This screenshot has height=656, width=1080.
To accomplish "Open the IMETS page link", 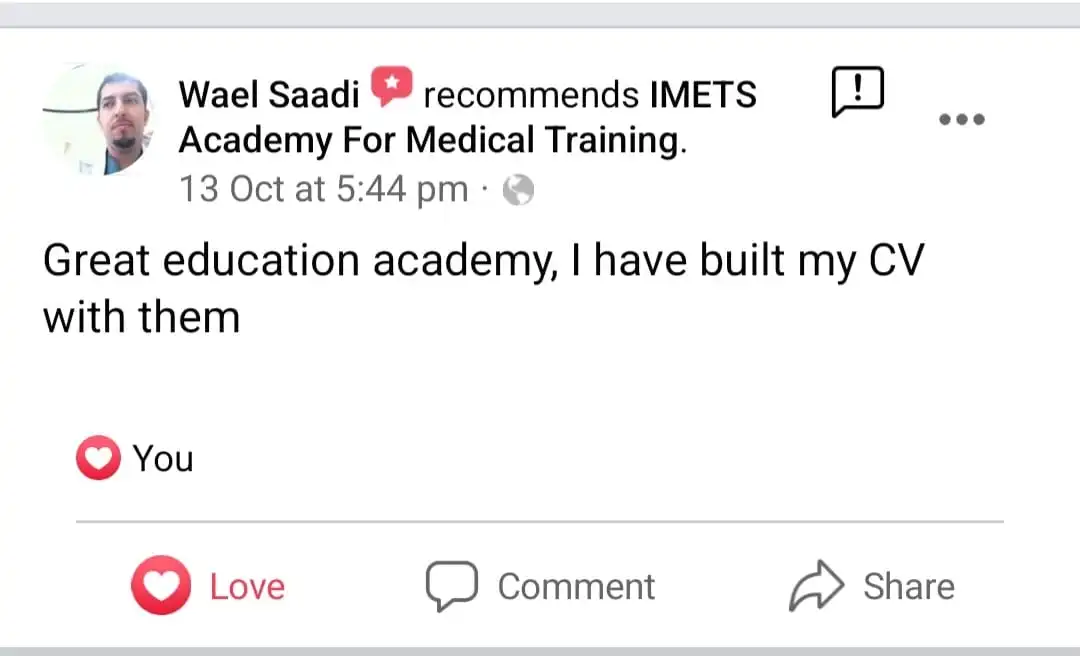I will [703, 95].
